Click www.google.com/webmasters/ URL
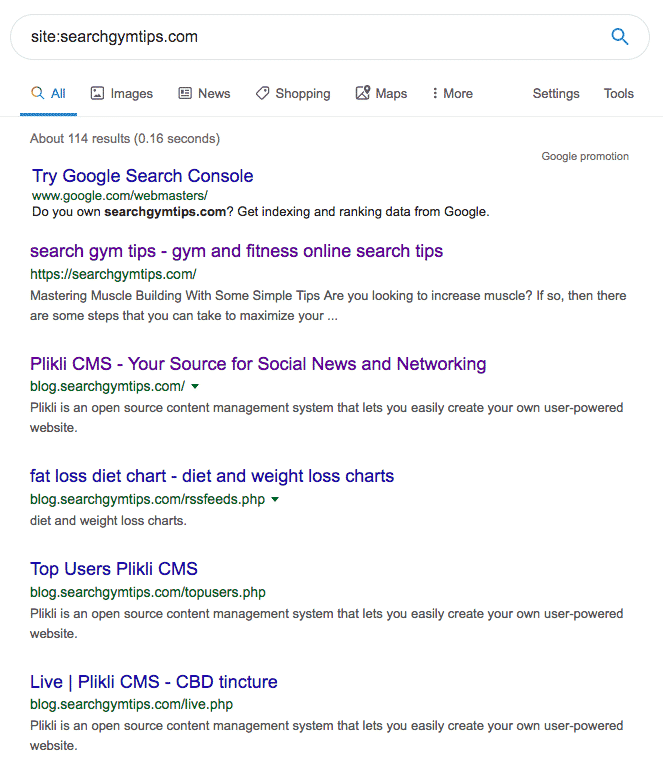Screen dimensions: 663x764 (120, 196)
